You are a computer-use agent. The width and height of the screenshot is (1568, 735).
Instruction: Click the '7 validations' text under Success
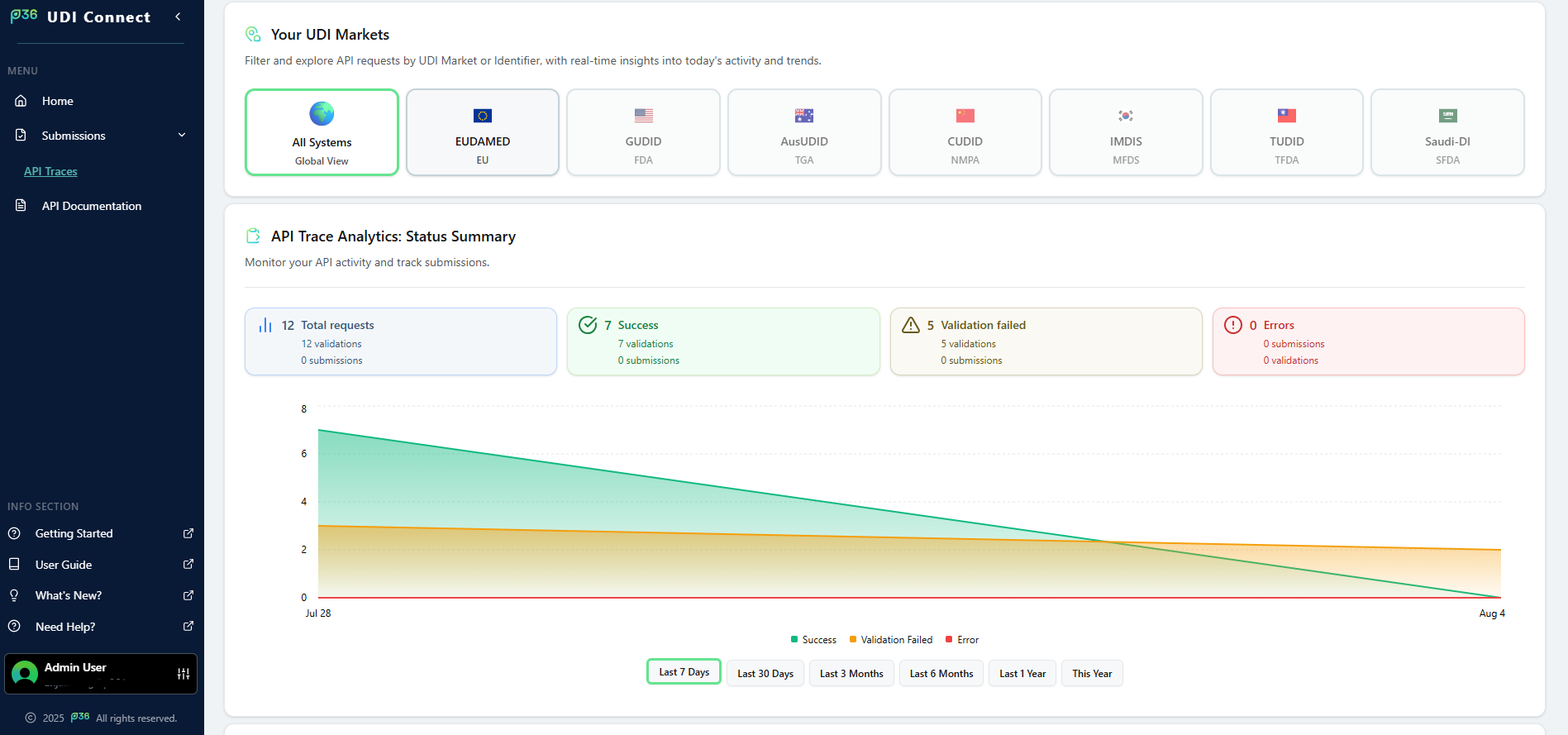pyautogui.click(x=646, y=344)
